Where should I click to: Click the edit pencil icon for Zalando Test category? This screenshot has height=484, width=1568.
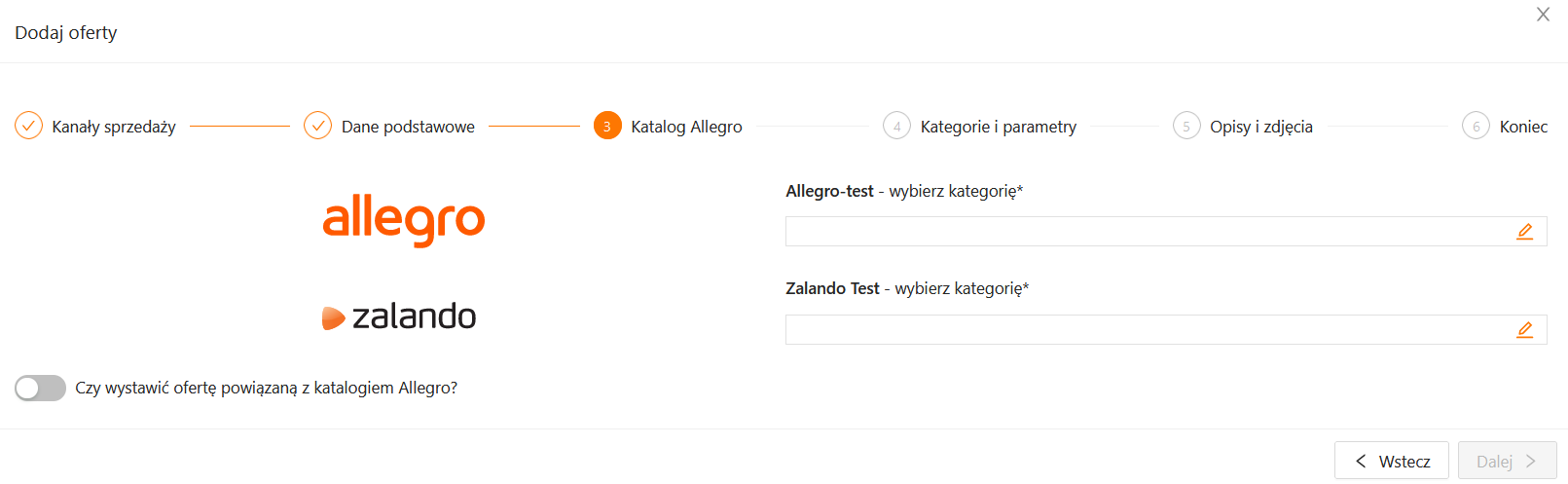click(1524, 330)
